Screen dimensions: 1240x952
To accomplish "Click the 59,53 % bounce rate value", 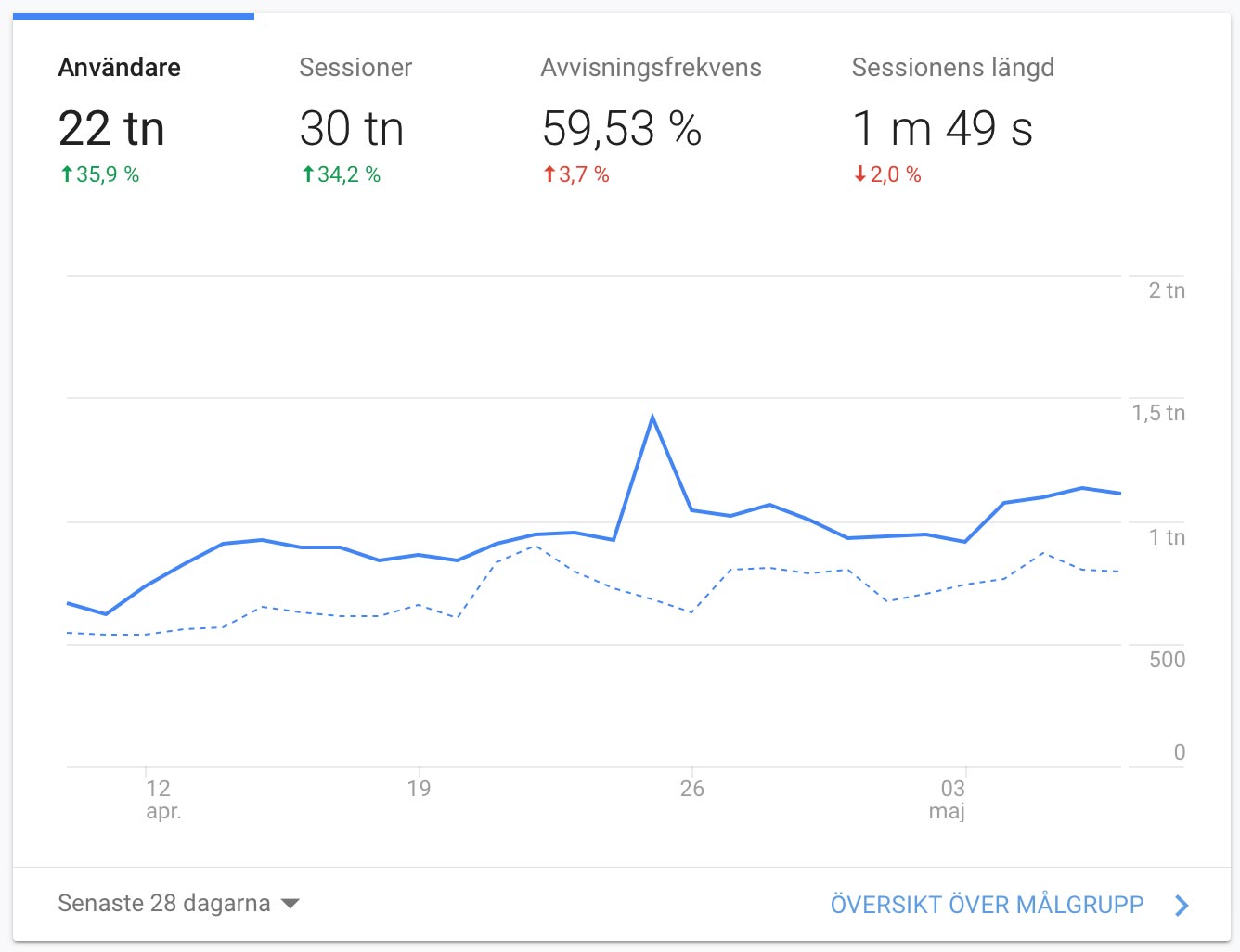I will tap(622, 128).
